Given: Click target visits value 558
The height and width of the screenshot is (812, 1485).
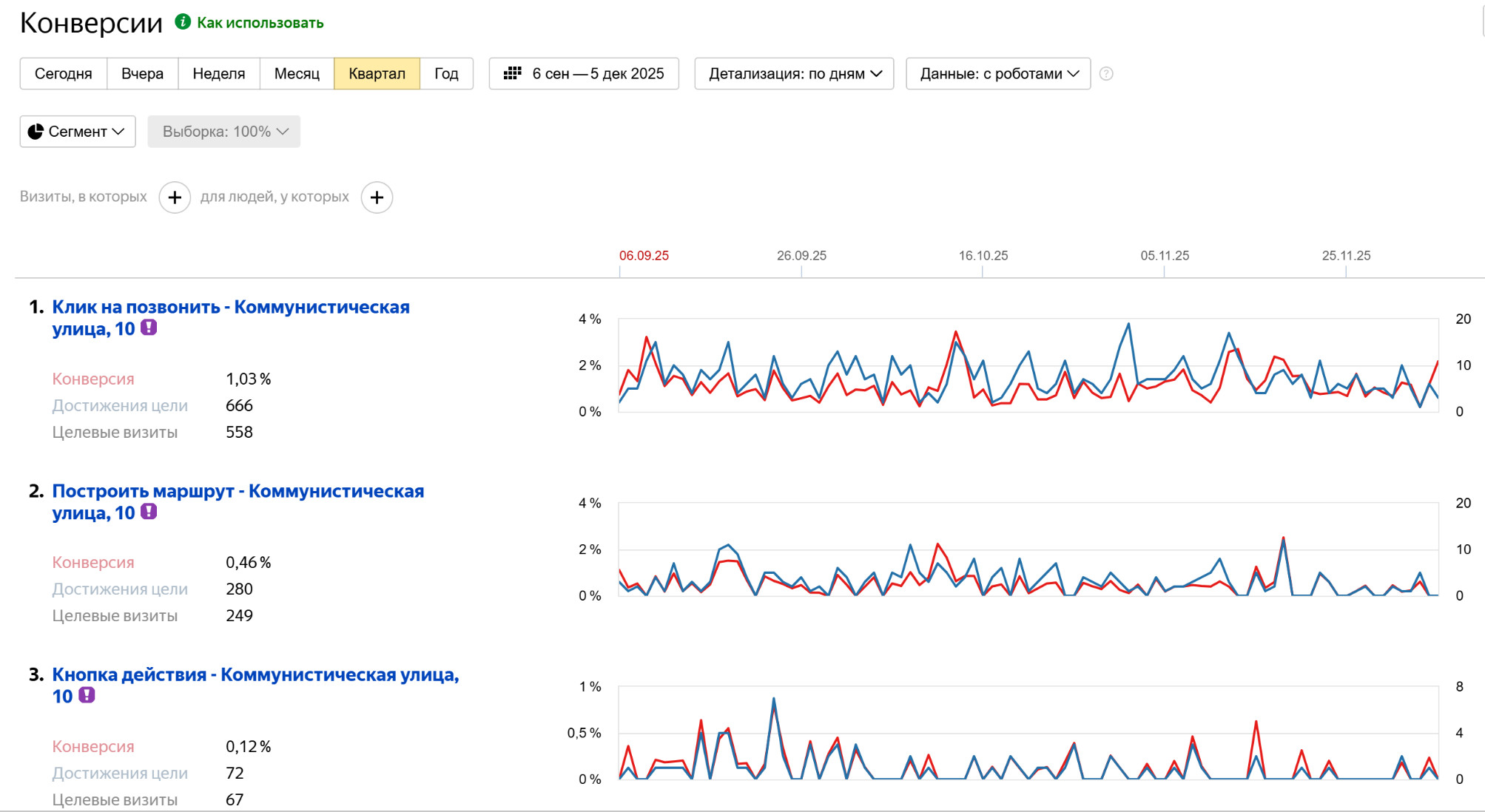Looking at the screenshot, I should [x=239, y=432].
